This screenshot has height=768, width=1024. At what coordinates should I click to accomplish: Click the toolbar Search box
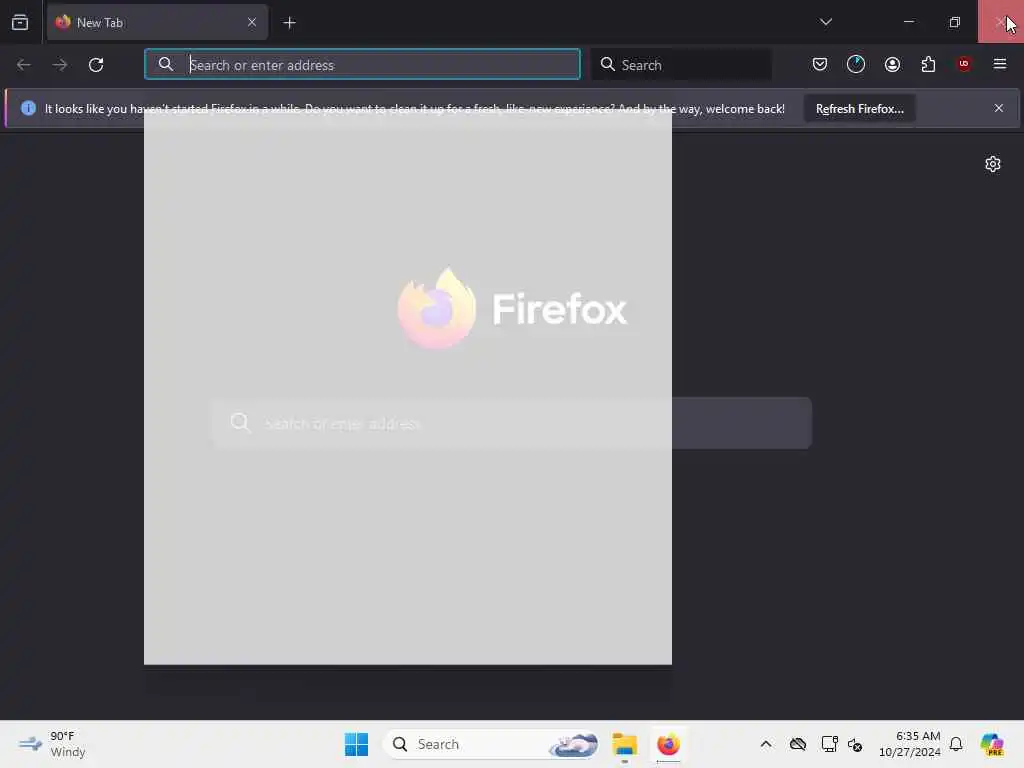[x=681, y=65]
